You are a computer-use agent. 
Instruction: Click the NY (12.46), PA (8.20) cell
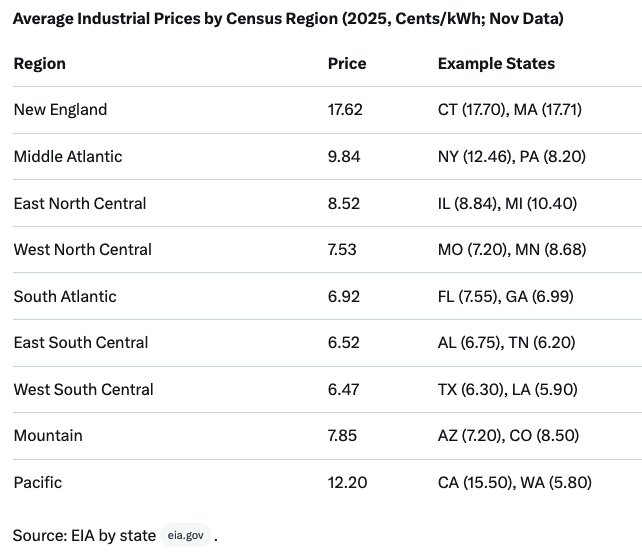click(514, 156)
